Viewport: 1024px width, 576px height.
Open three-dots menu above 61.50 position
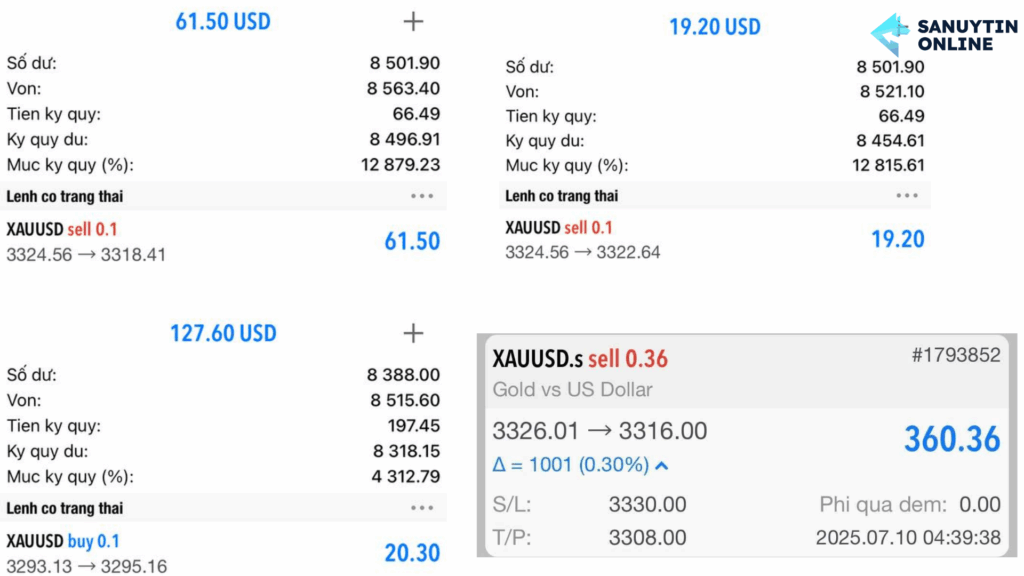point(422,196)
